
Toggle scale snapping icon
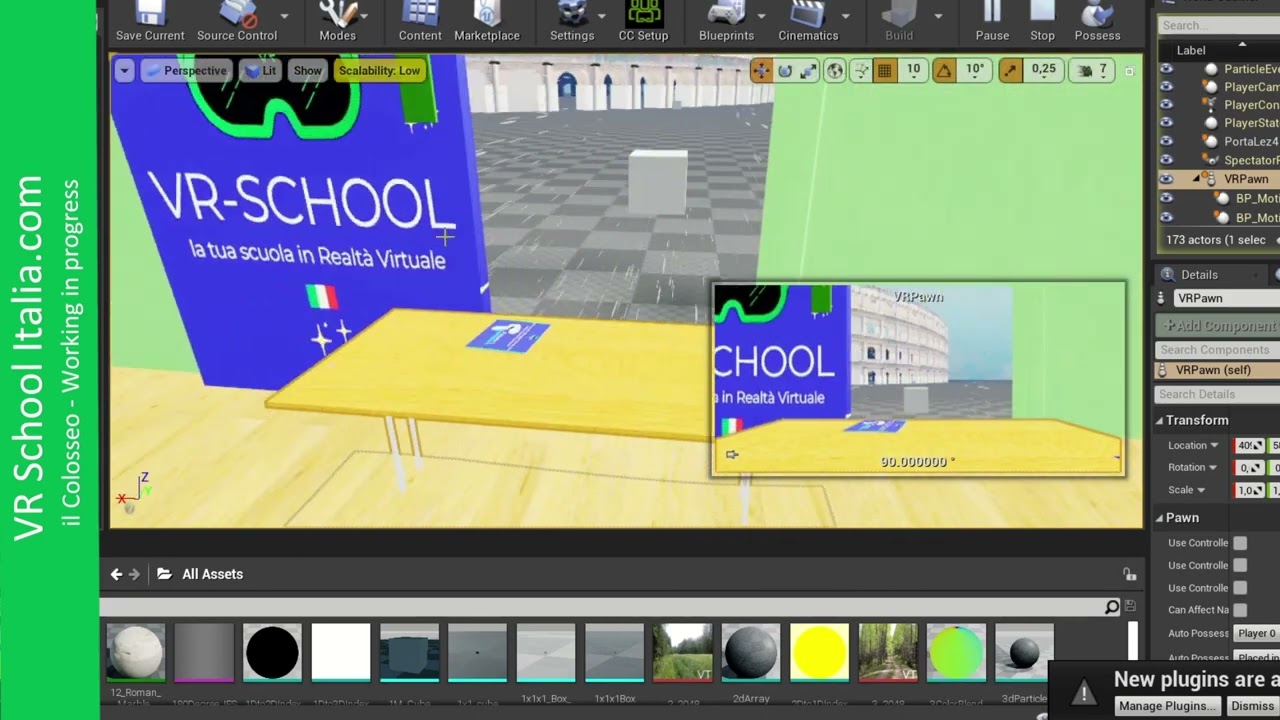pos(1011,70)
